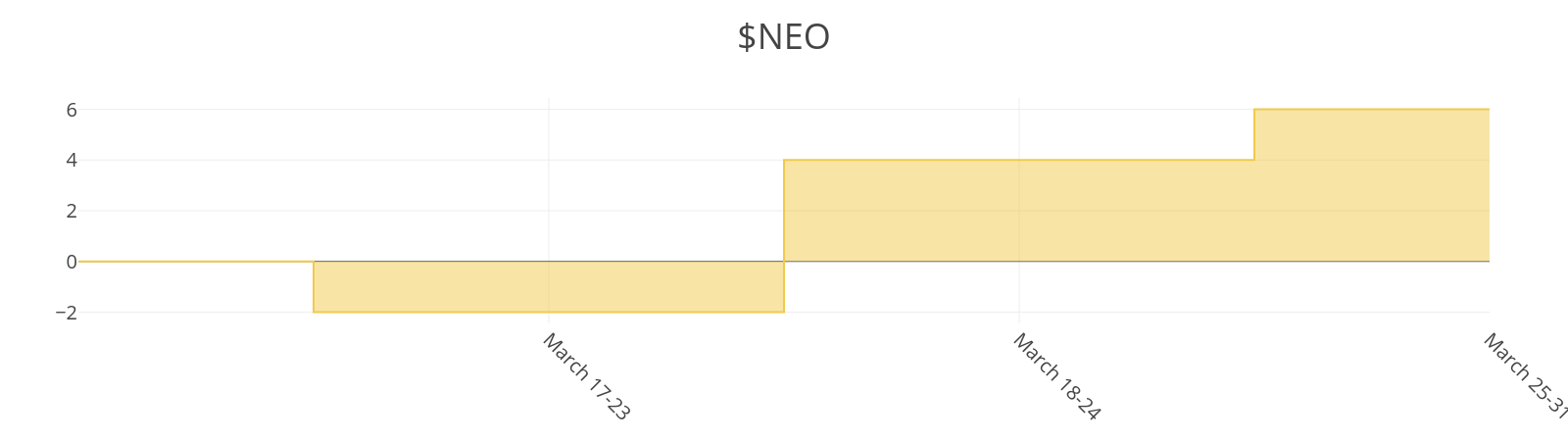
Task: Click the negative filled area below zero
Action: (549, 287)
